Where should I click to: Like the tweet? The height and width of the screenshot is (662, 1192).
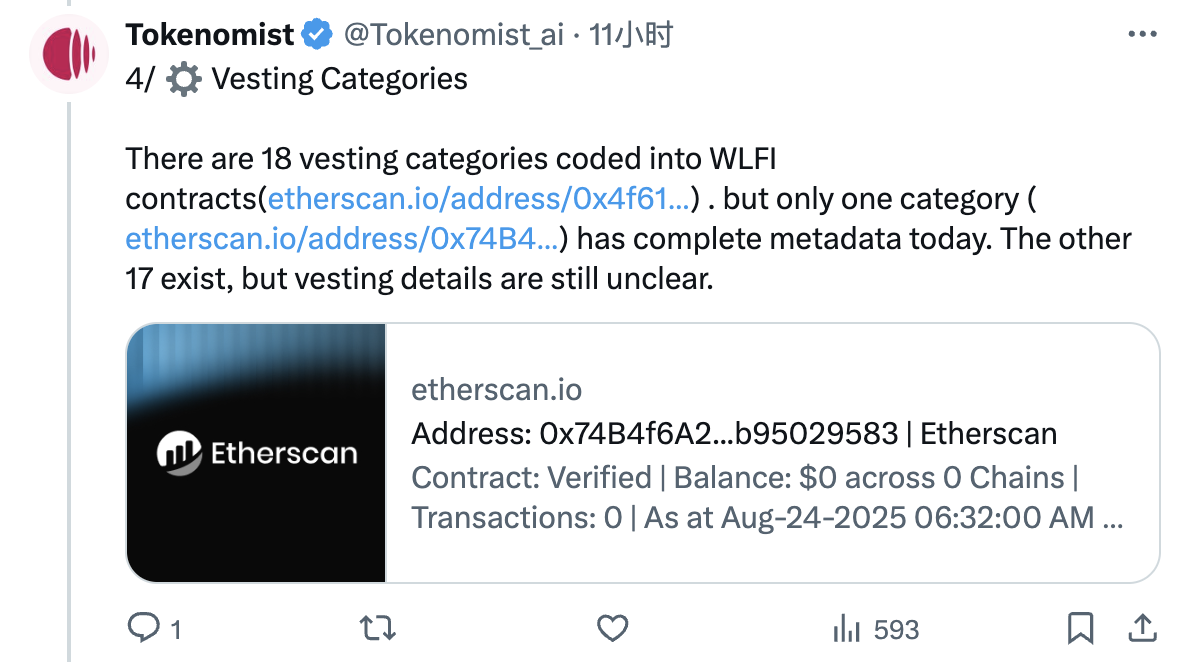point(612,629)
